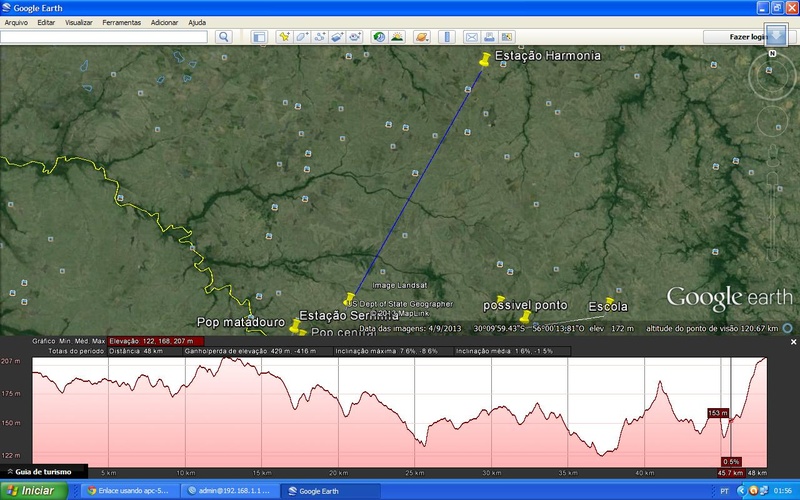Add a placemark with the pushpin tool
This screenshot has width=800, height=500.
click(284, 37)
